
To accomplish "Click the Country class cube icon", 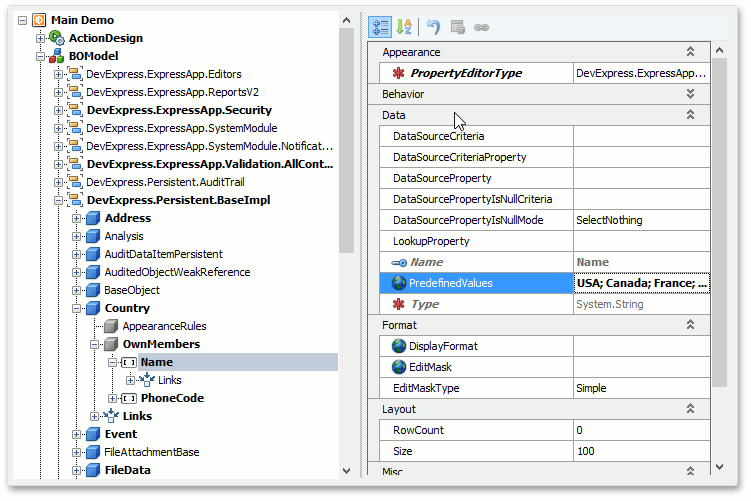I will [92, 308].
